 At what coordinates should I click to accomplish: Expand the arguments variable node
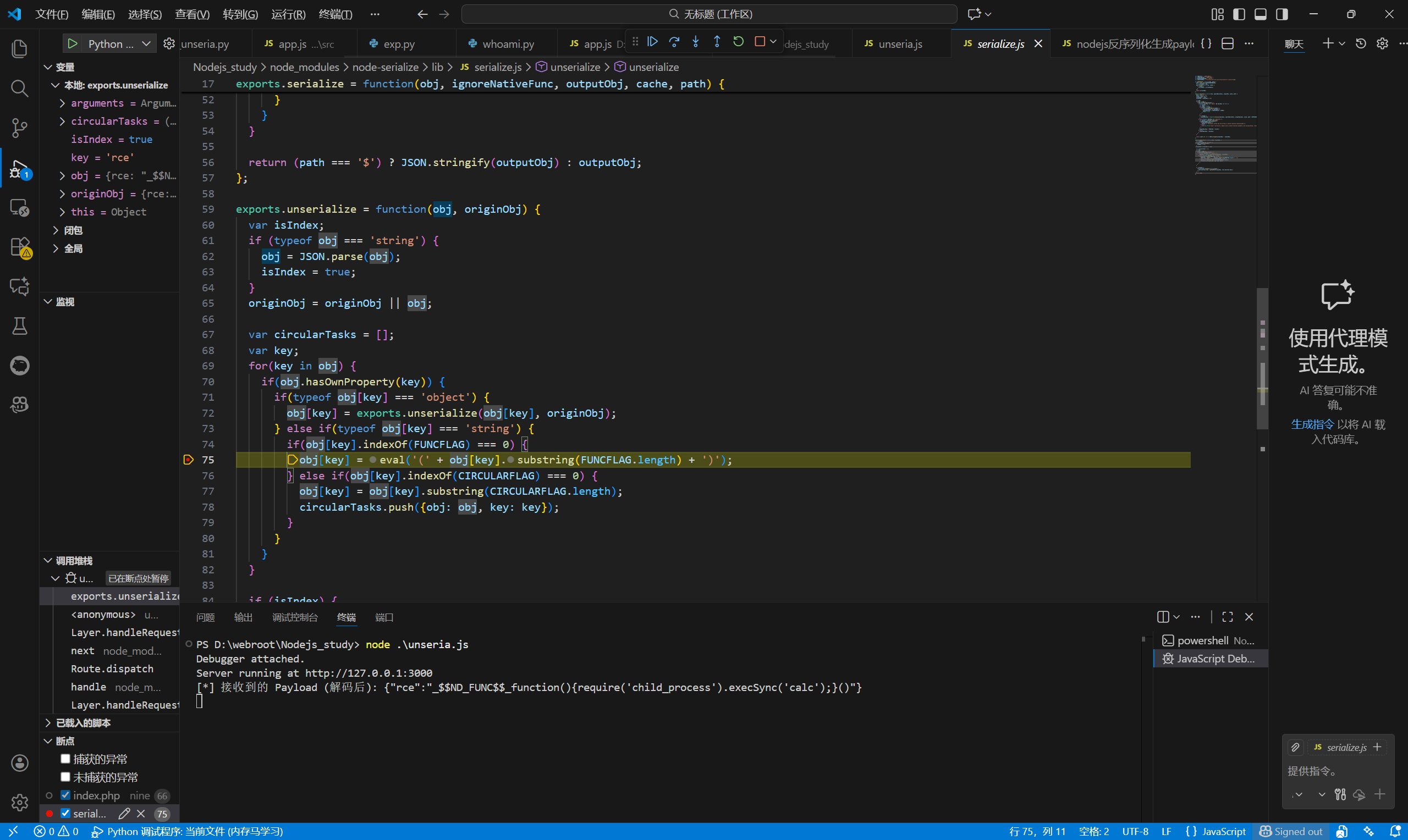pyautogui.click(x=62, y=103)
